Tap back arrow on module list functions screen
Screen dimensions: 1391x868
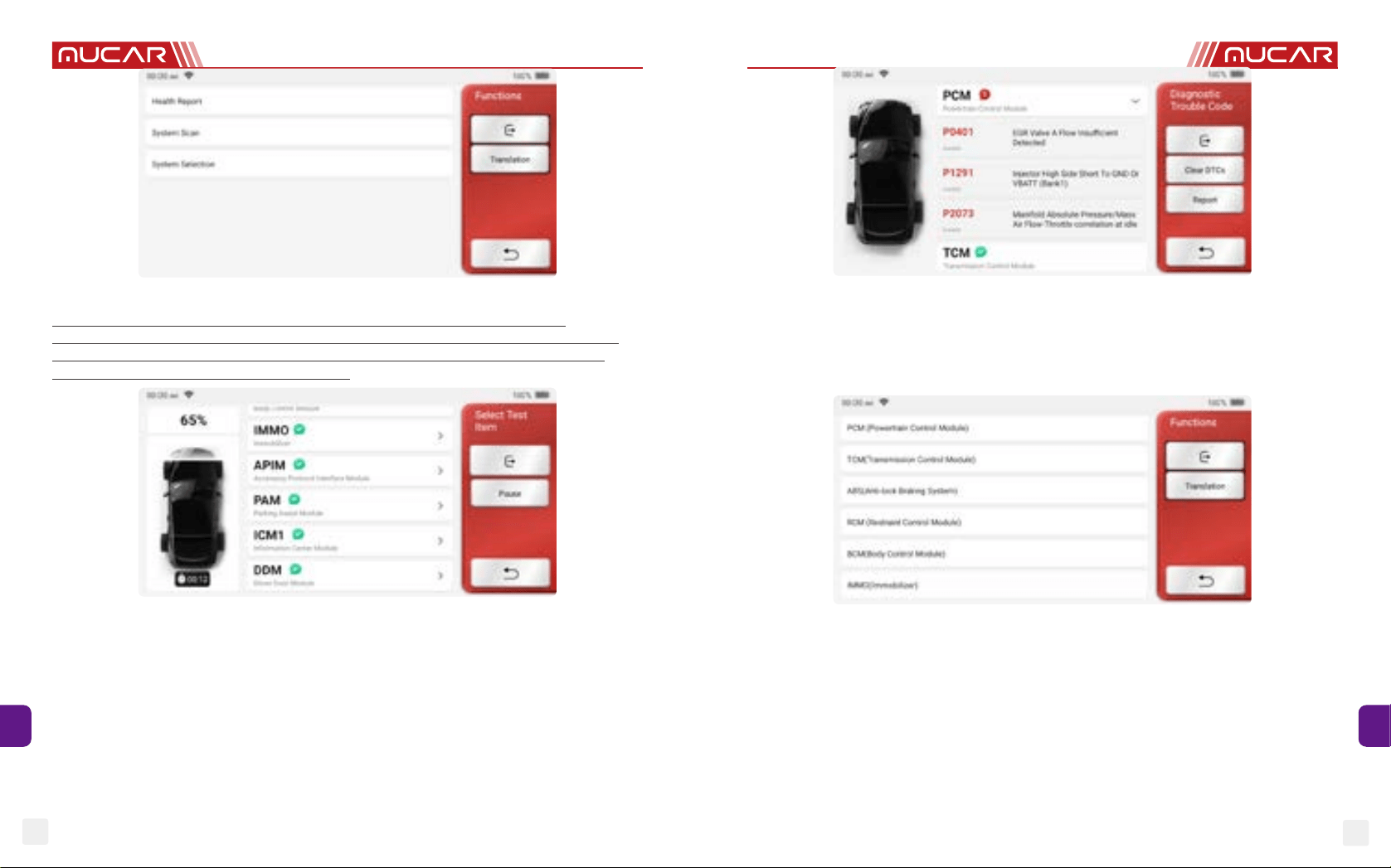click(x=1205, y=581)
